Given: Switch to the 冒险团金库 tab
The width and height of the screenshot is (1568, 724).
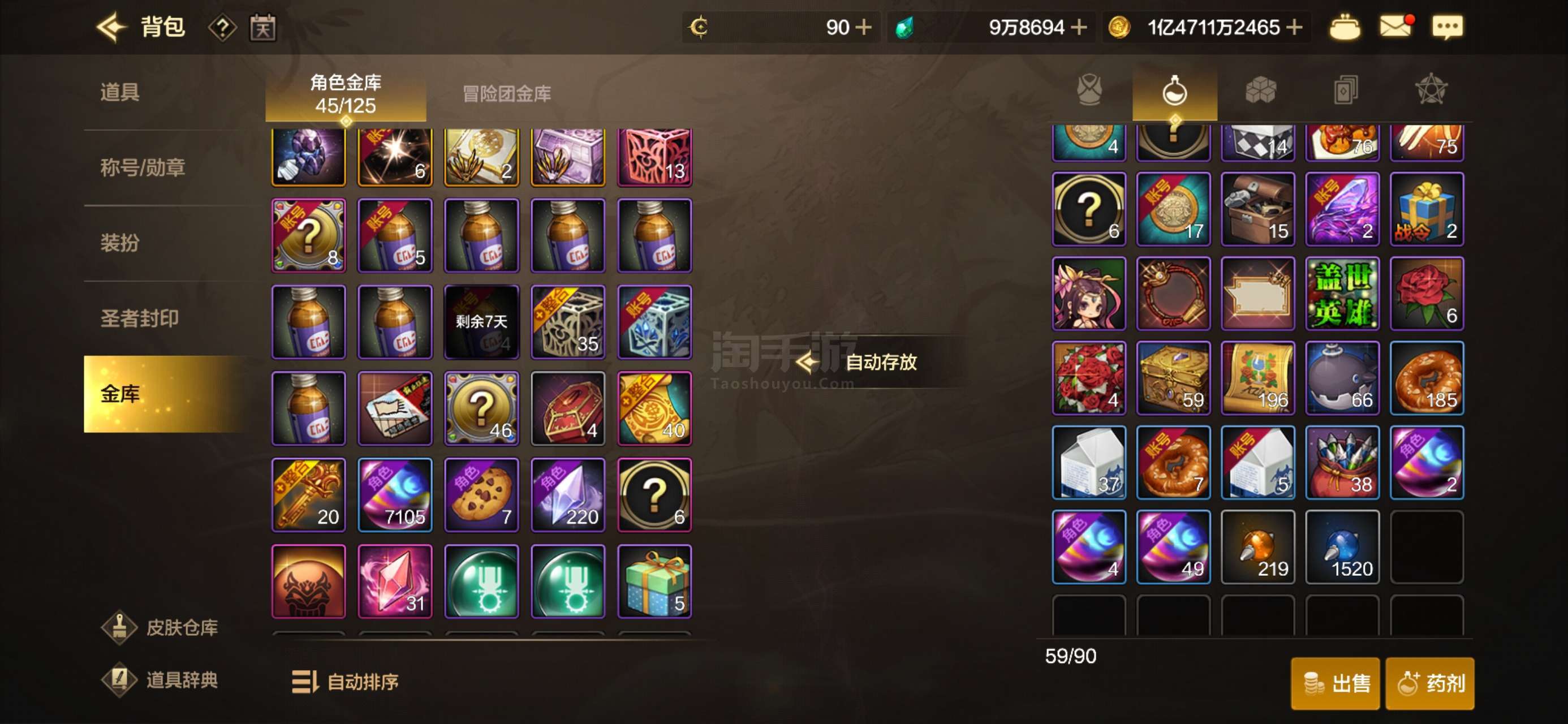Looking at the screenshot, I should pos(506,94).
